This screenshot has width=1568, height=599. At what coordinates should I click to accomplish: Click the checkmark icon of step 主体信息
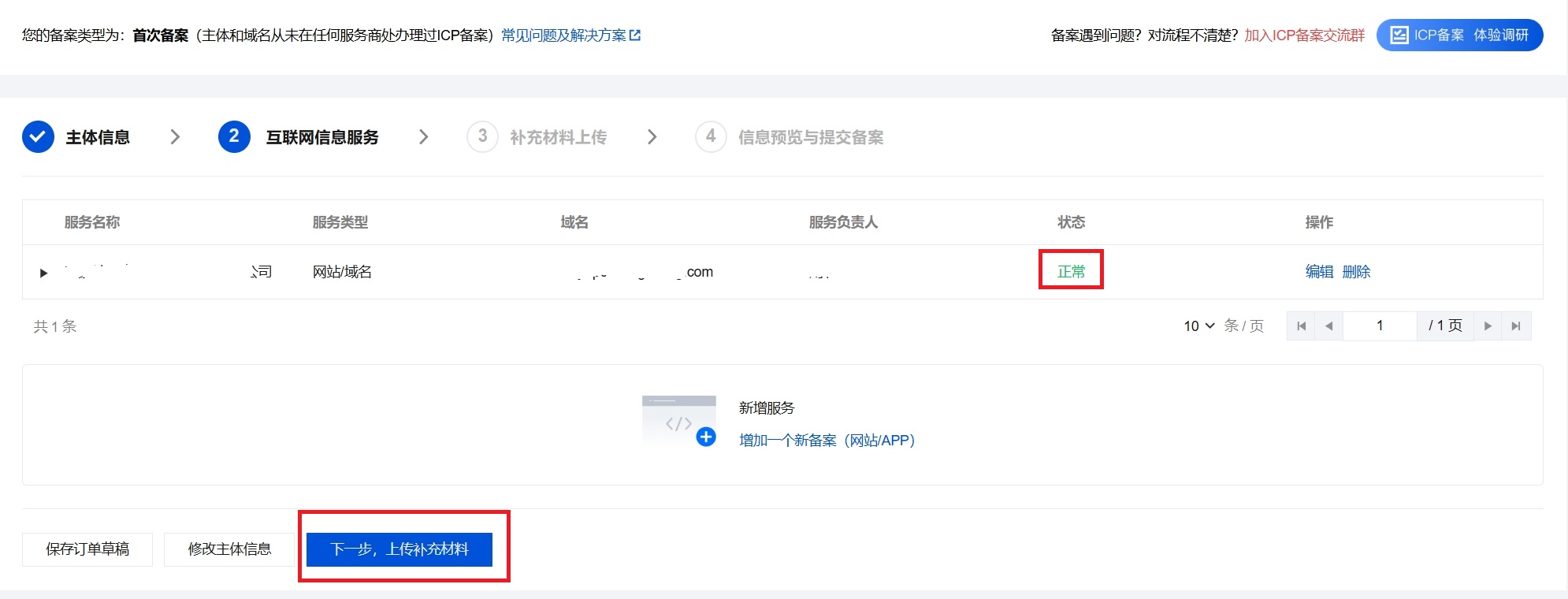(x=38, y=137)
